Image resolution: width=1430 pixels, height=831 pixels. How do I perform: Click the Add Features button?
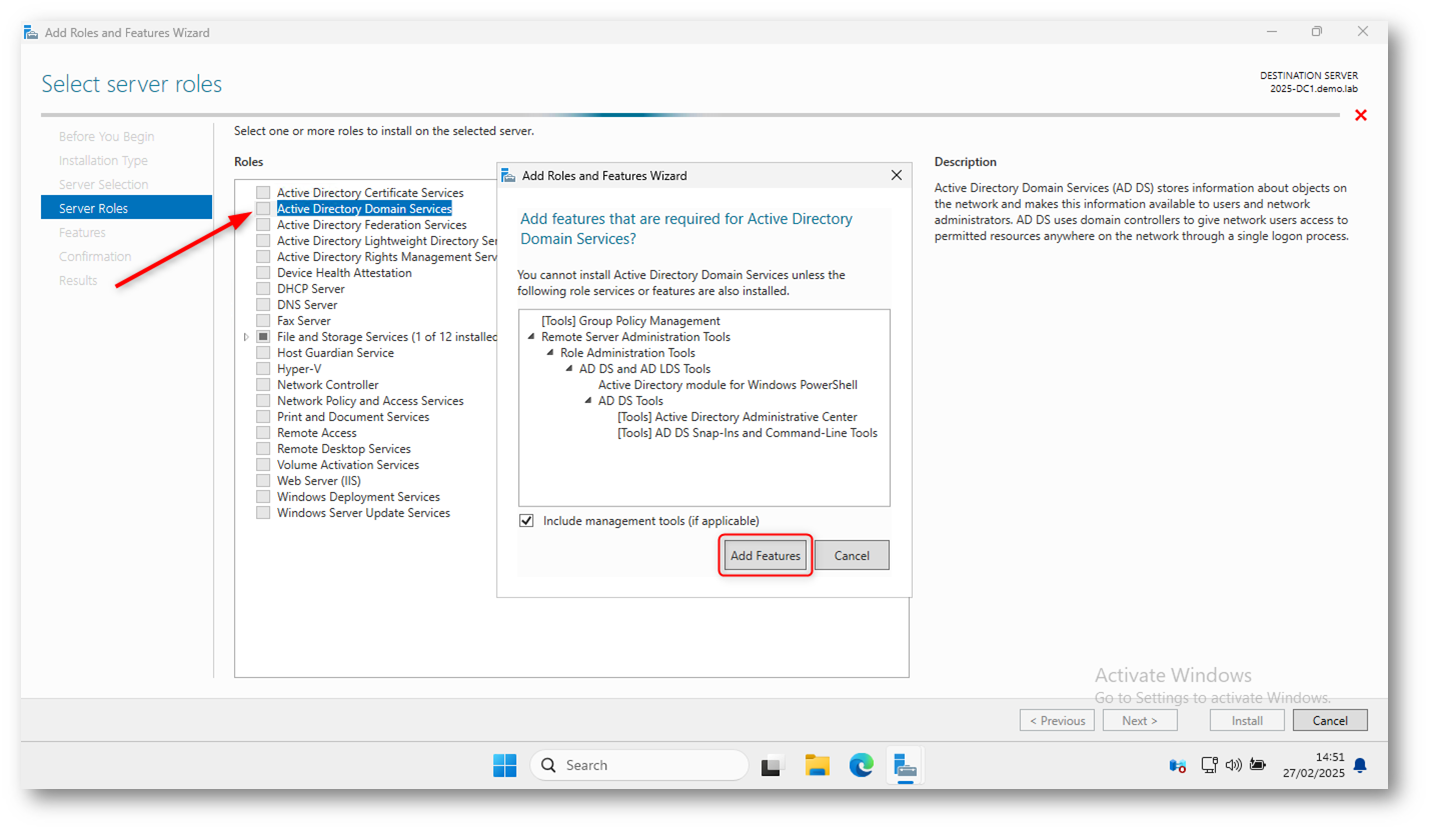[765, 555]
